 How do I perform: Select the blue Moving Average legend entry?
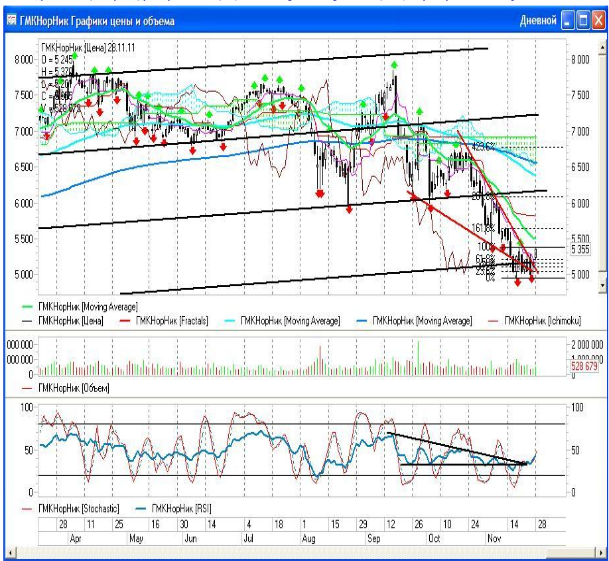pyautogui.click(x=414, y=321)
